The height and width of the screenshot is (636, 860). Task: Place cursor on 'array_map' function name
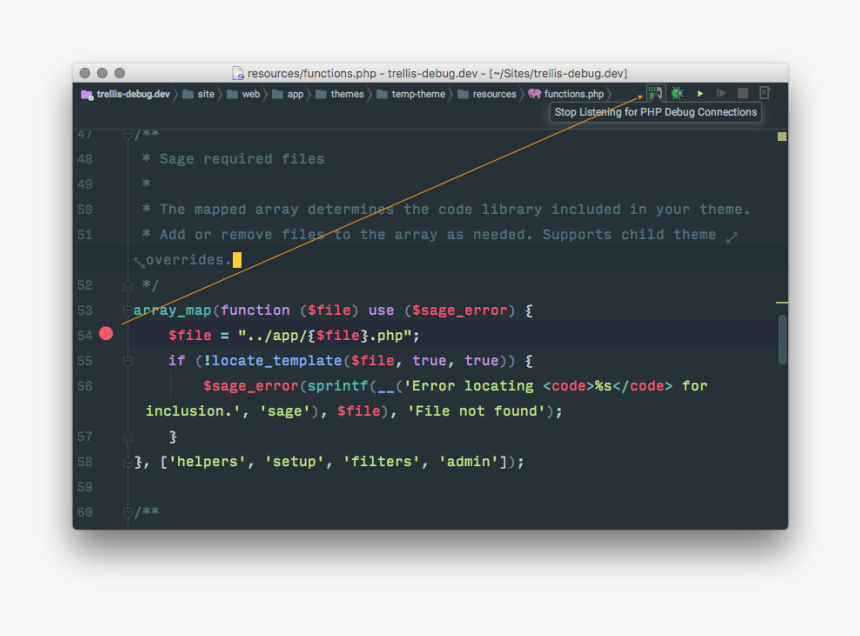pyautogui.click(x=172, y=310)
